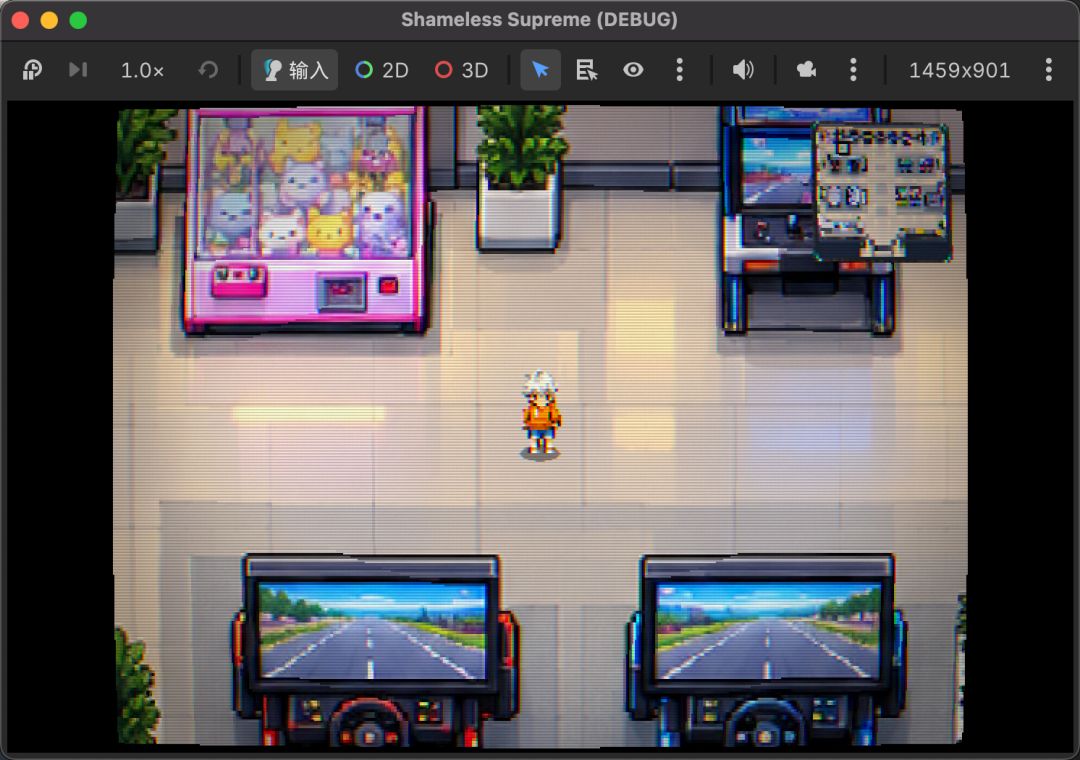
Task: Activate the blue arrow select tool
Action: coord(541,70)
